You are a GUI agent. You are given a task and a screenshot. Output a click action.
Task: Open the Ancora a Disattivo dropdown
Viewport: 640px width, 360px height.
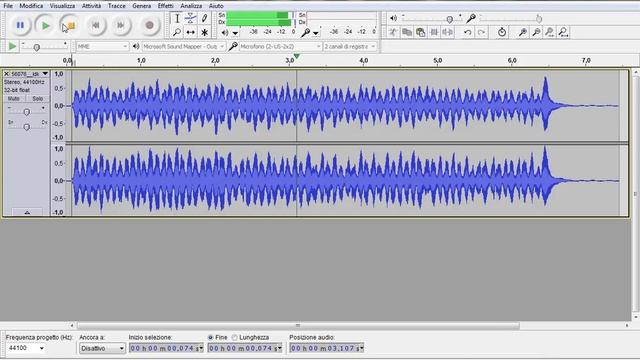[102, 348]
